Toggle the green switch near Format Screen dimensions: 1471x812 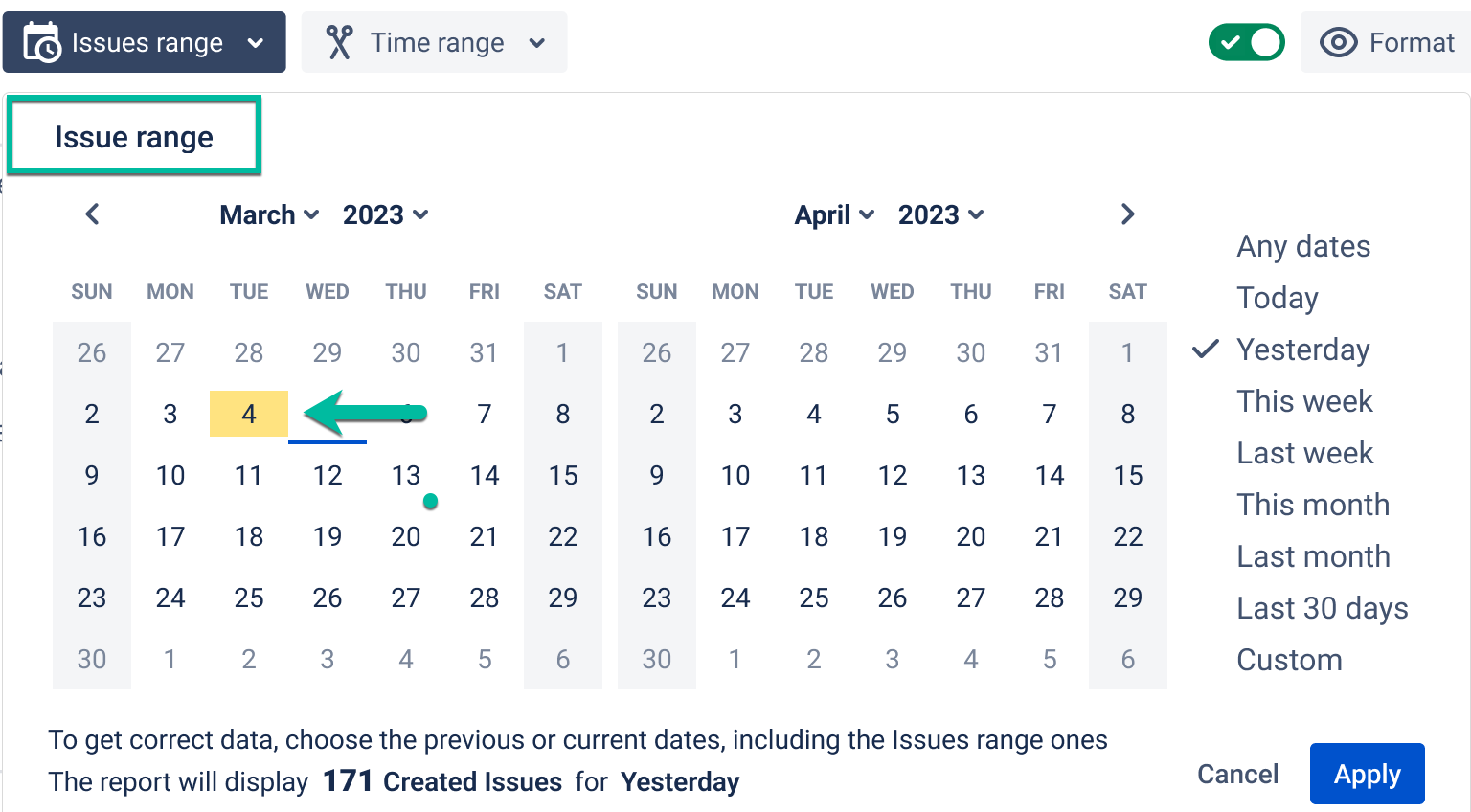(x=1246, y=43)
